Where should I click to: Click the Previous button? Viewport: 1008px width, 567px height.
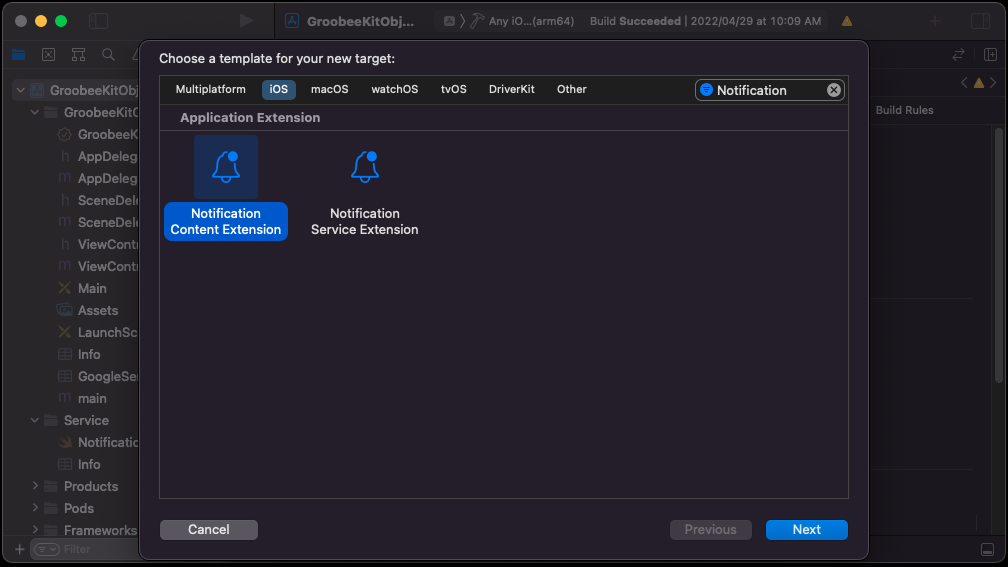pyautogui.click(x=710, y=529)
